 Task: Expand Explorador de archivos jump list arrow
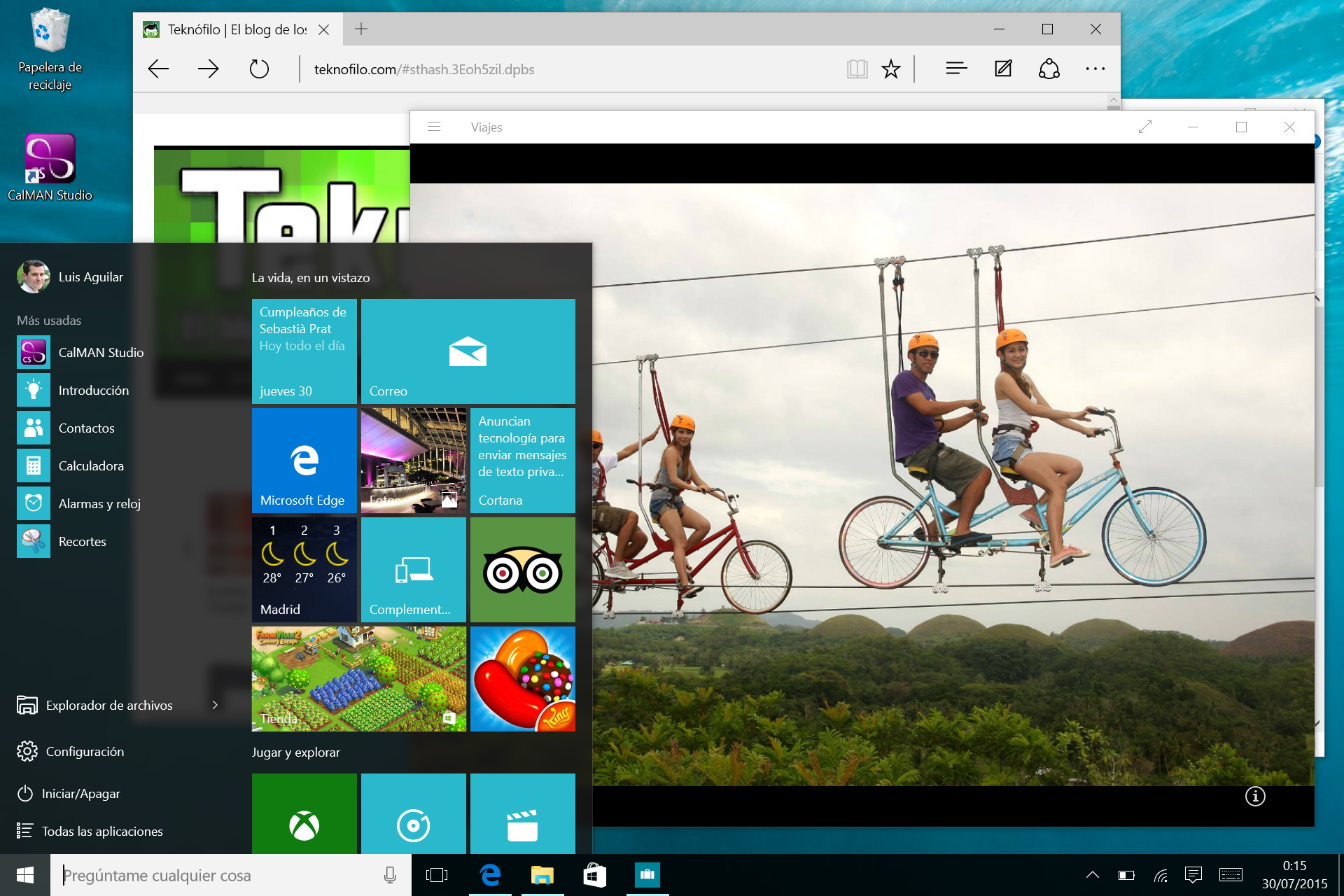click(x=215, y=705)
